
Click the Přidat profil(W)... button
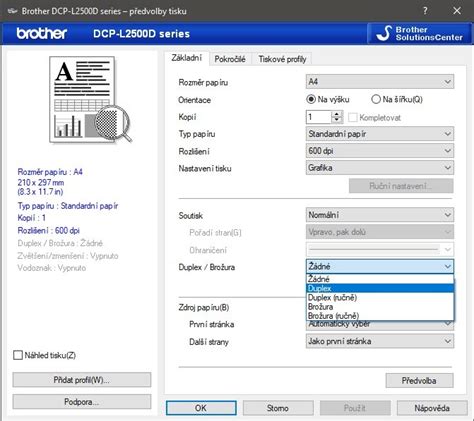click(82, 380)
